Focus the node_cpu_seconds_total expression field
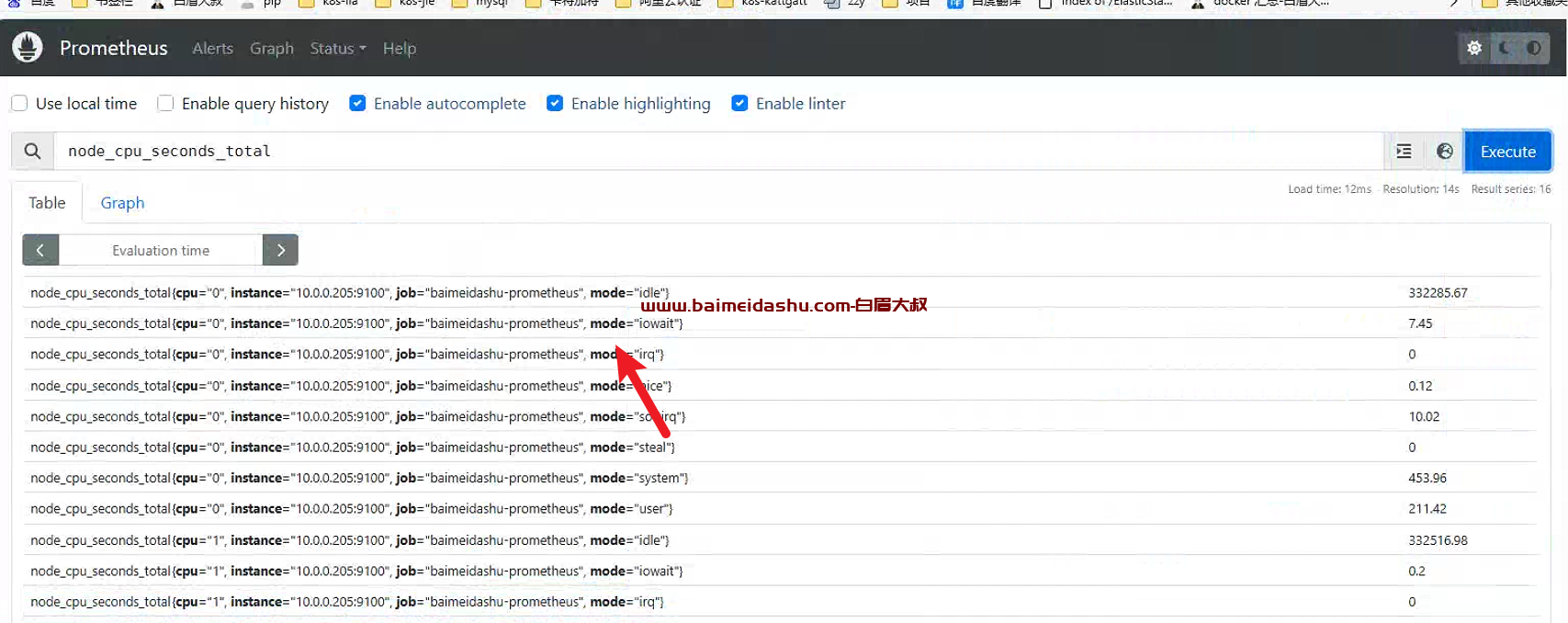Image resolution: width=1568 pixels, height=623 pixels. click(718, 151)
